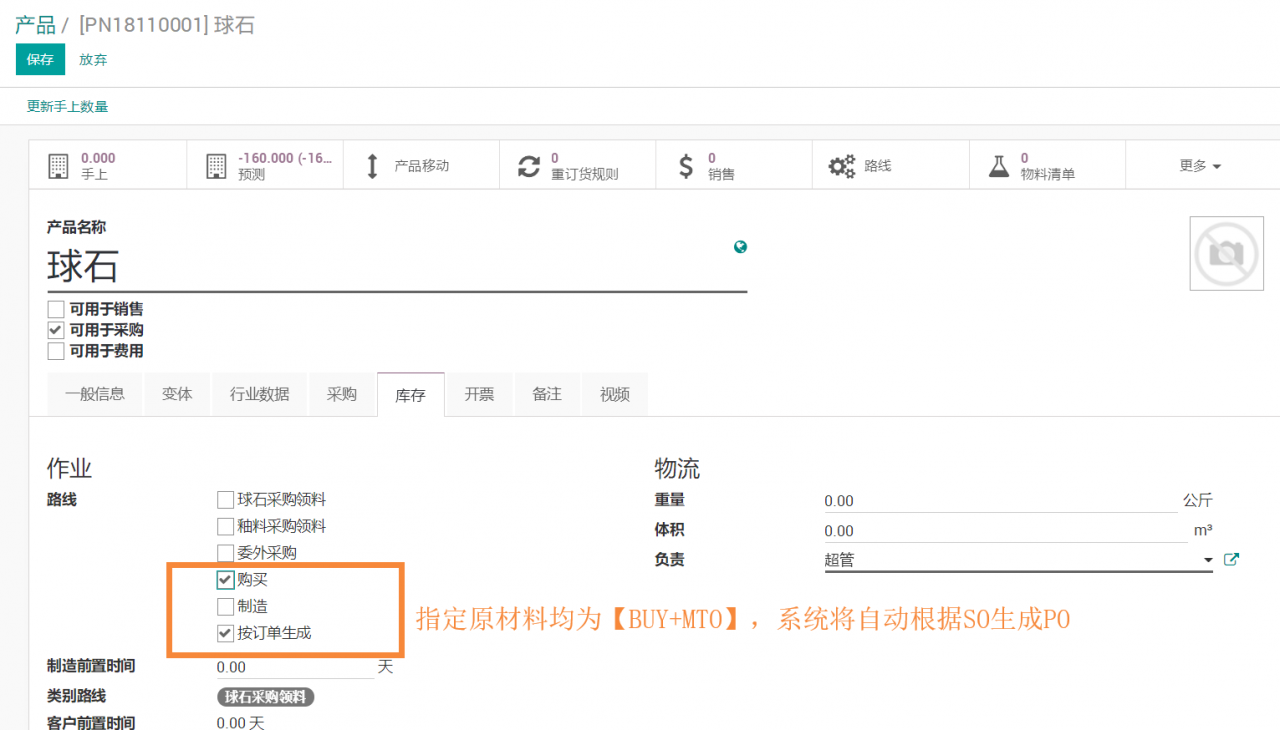Click the on-hand building icon
The width and height of the screenshot is (1280, 730).
coord(59,166)
